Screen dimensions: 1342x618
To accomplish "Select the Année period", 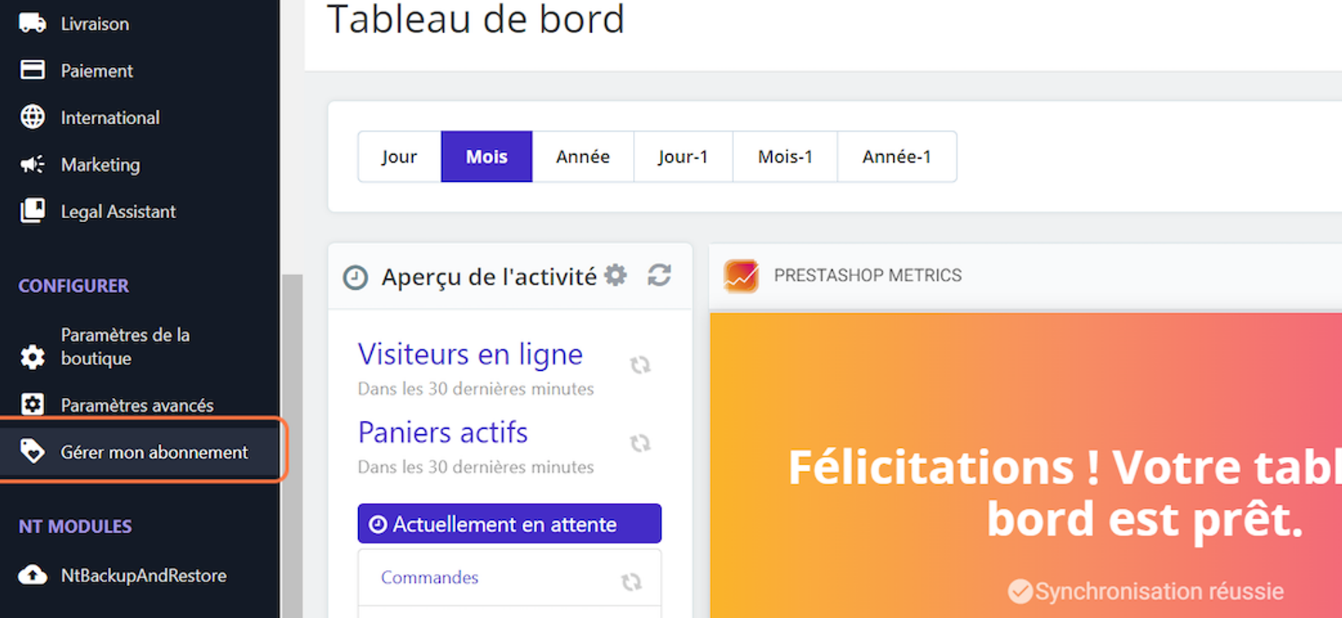I will coord(583,156).
